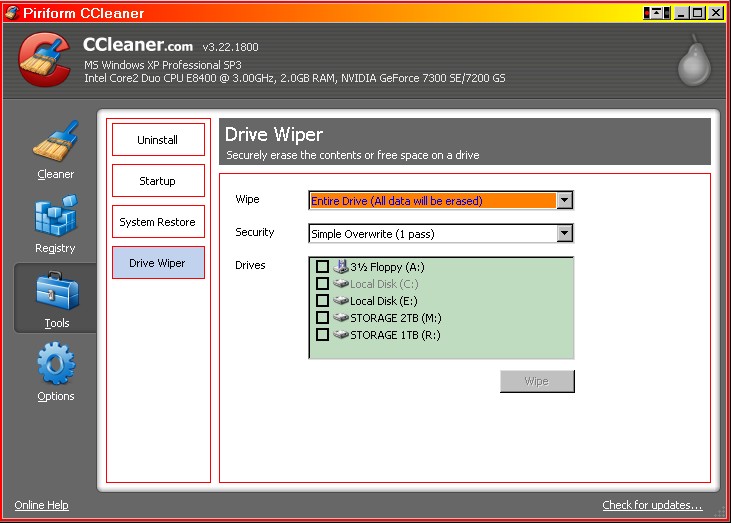
Task: Click Check for updates link
Action: coord(652,505)
